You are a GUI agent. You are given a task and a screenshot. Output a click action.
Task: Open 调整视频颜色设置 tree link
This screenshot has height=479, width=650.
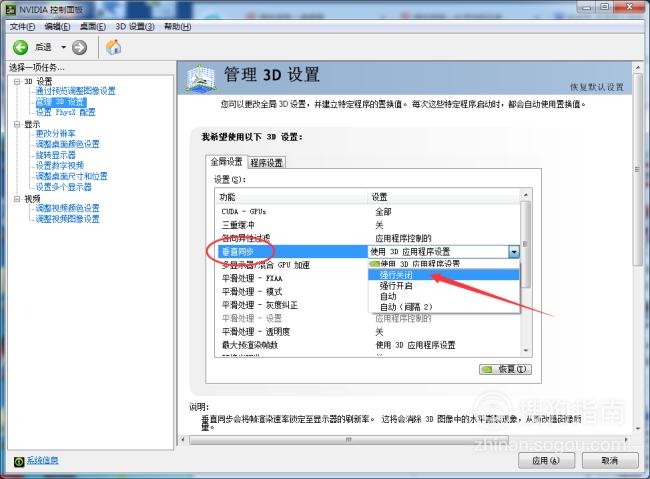pos(68,208)
